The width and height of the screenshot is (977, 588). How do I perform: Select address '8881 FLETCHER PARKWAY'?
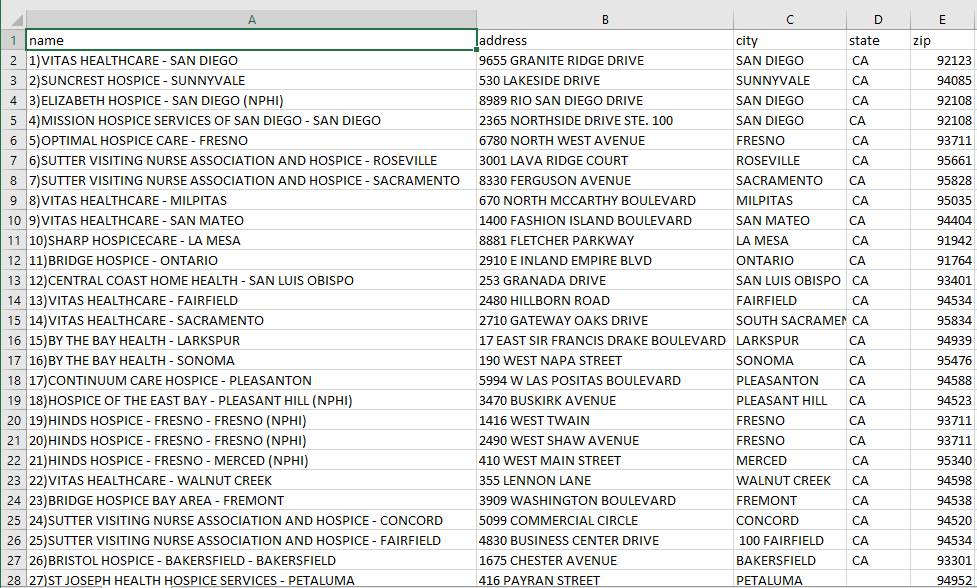coord(605,240)
